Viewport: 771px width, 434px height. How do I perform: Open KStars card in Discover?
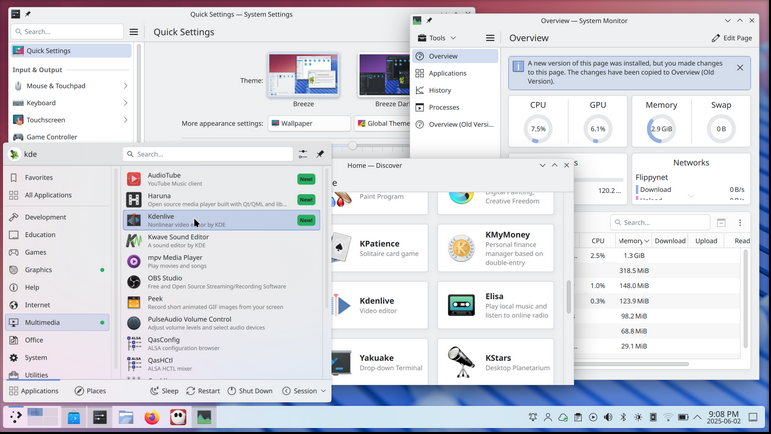click(496, 362)
